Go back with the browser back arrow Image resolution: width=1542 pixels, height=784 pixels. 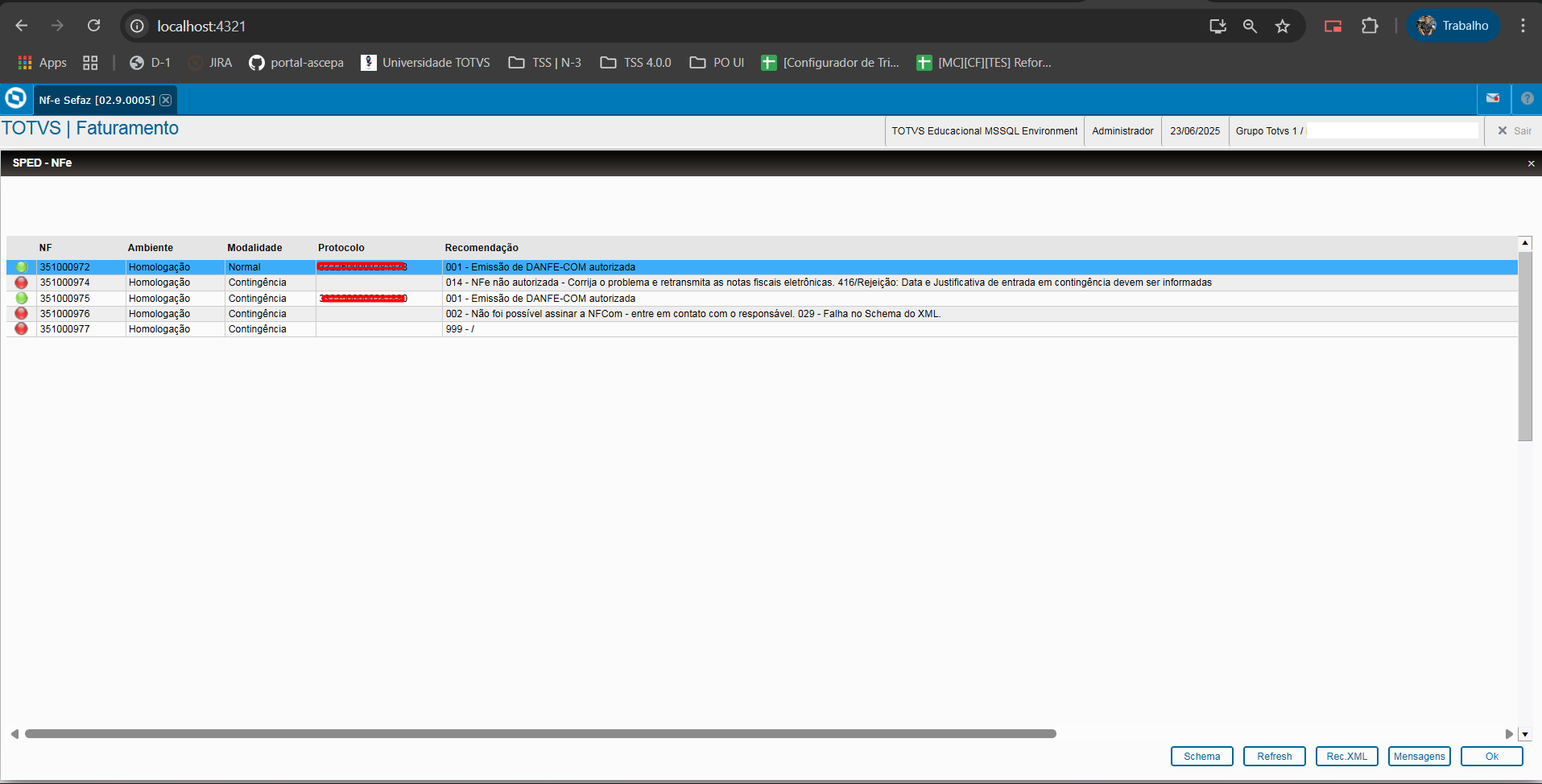pyautogui.click(x=22, y=26)
